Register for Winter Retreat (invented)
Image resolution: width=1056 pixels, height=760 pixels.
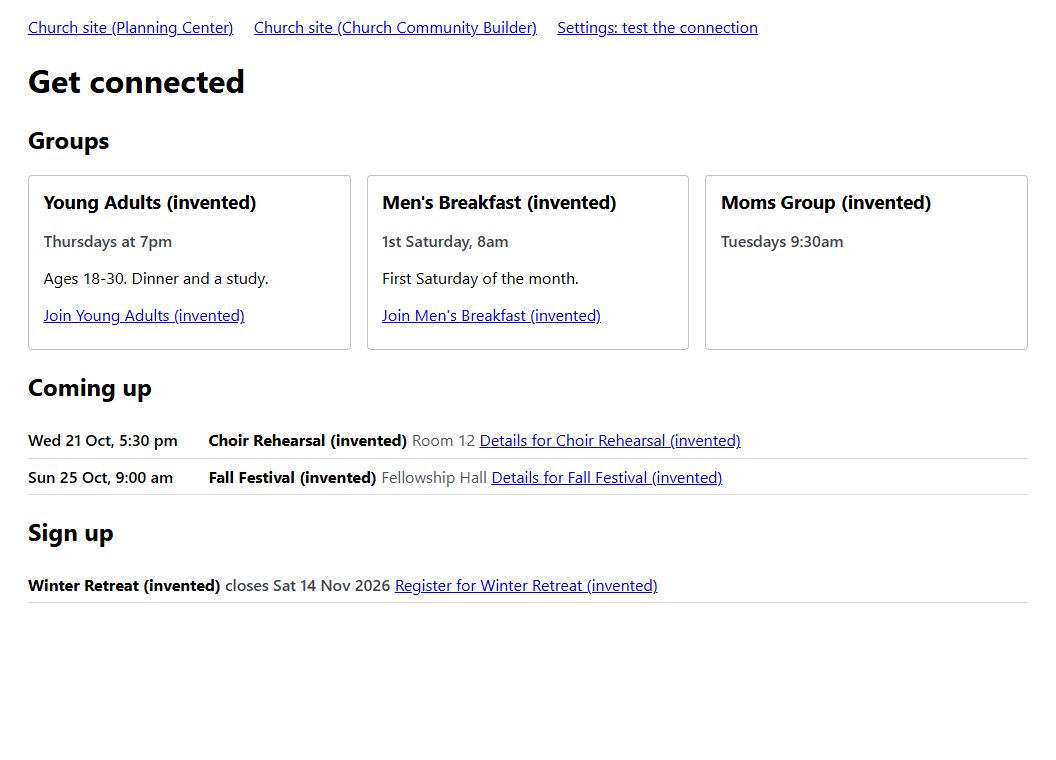[x=526, y=585]
